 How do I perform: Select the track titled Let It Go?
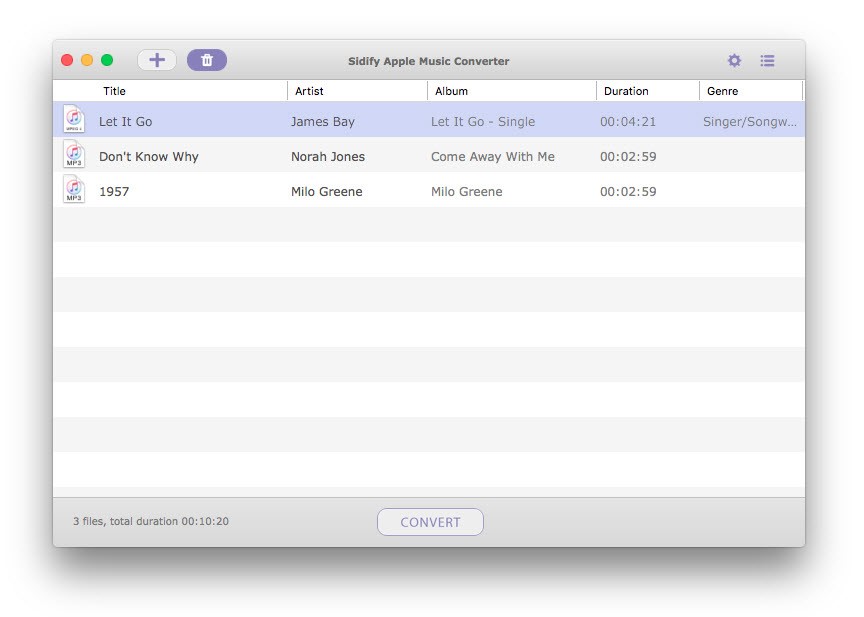[x=126, y=122]
